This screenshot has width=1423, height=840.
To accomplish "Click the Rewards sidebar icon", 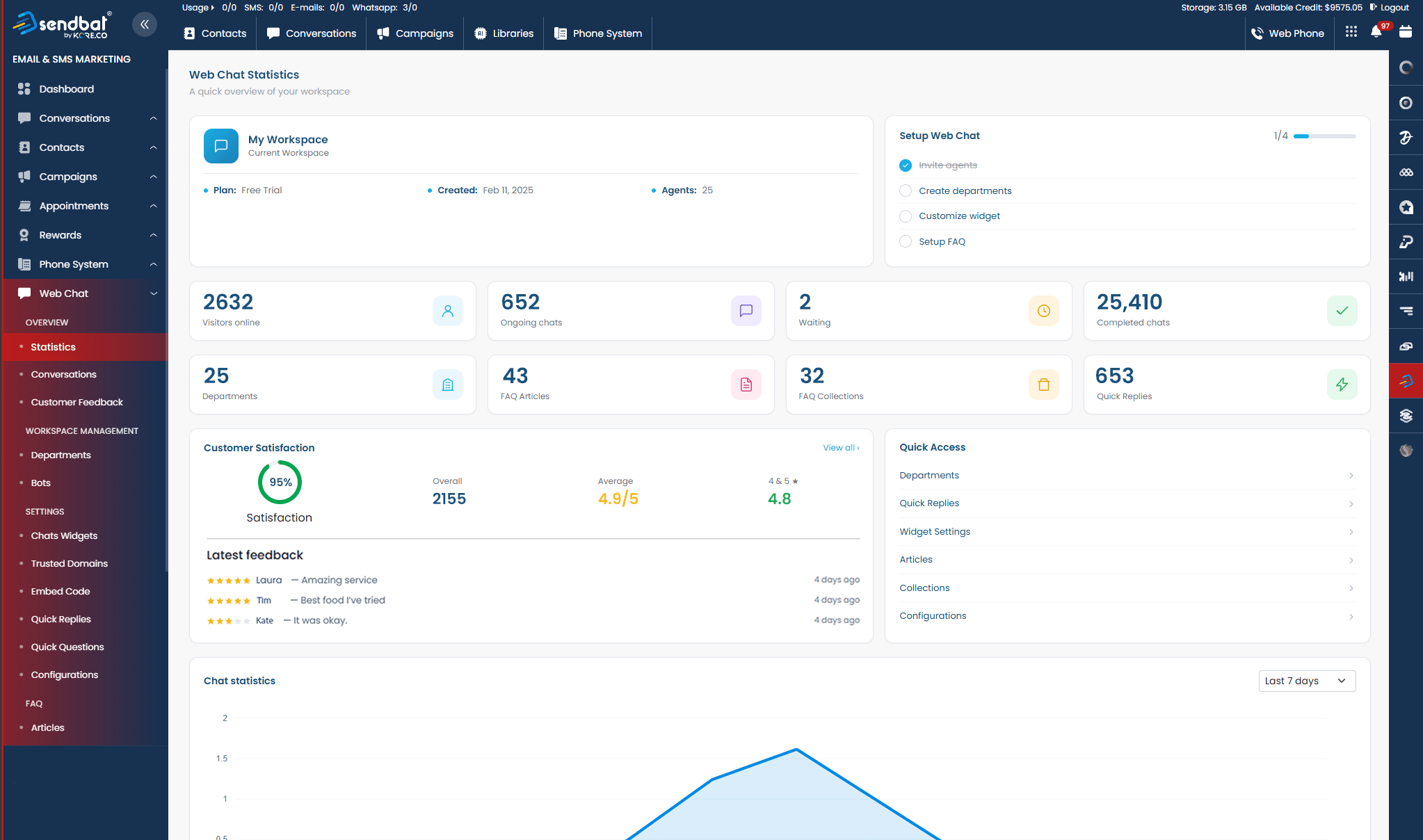I will pos(24,235).
